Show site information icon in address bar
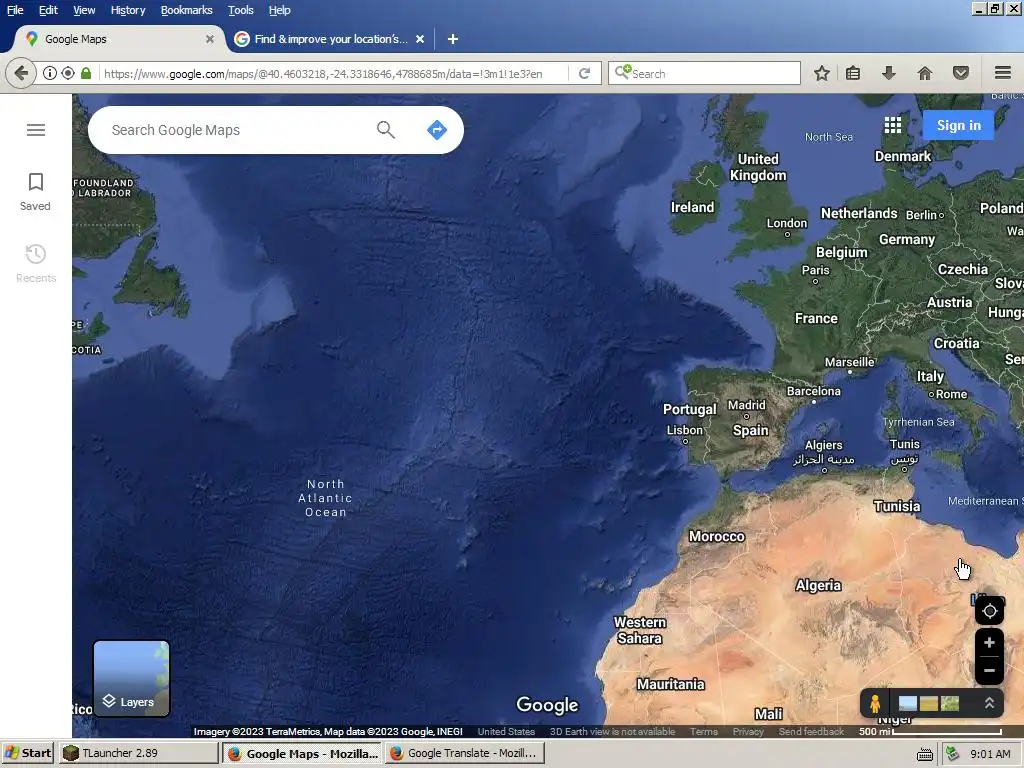Image resolution: width=1024 pixels, height=768 pixels. tap(50, 73)
